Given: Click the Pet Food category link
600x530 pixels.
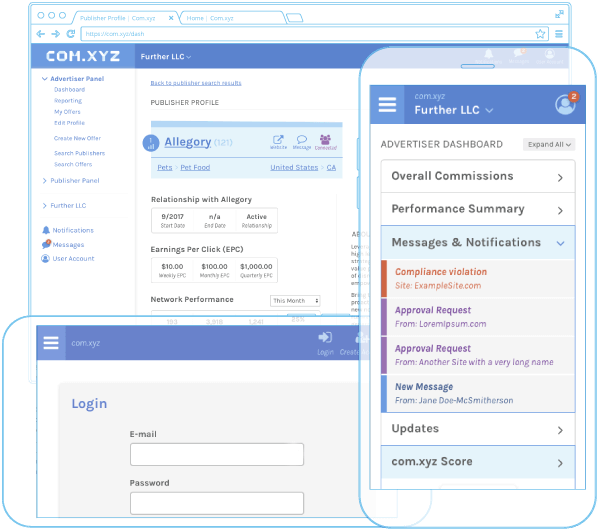Looking at the screenshot, I should 195,167.
